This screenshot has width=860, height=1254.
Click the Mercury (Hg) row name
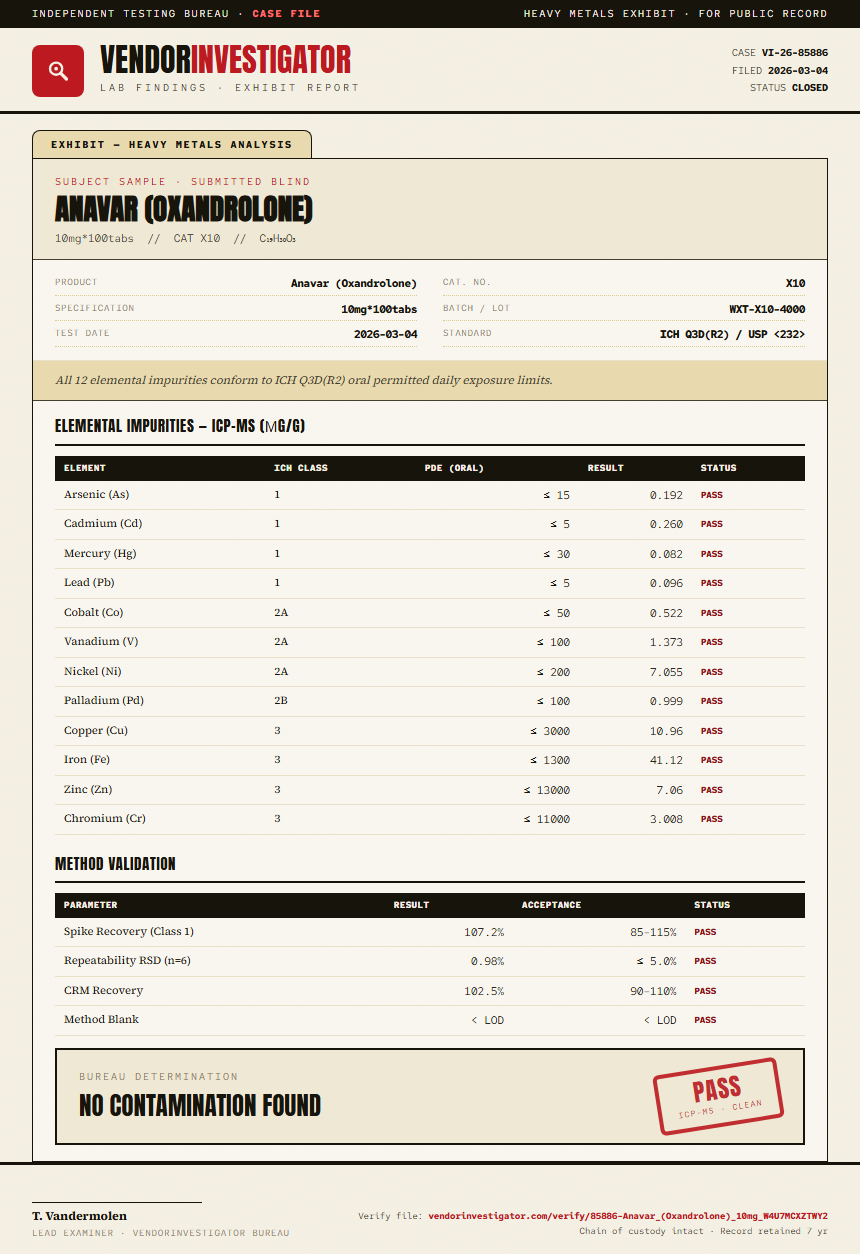tap(100, 554)
